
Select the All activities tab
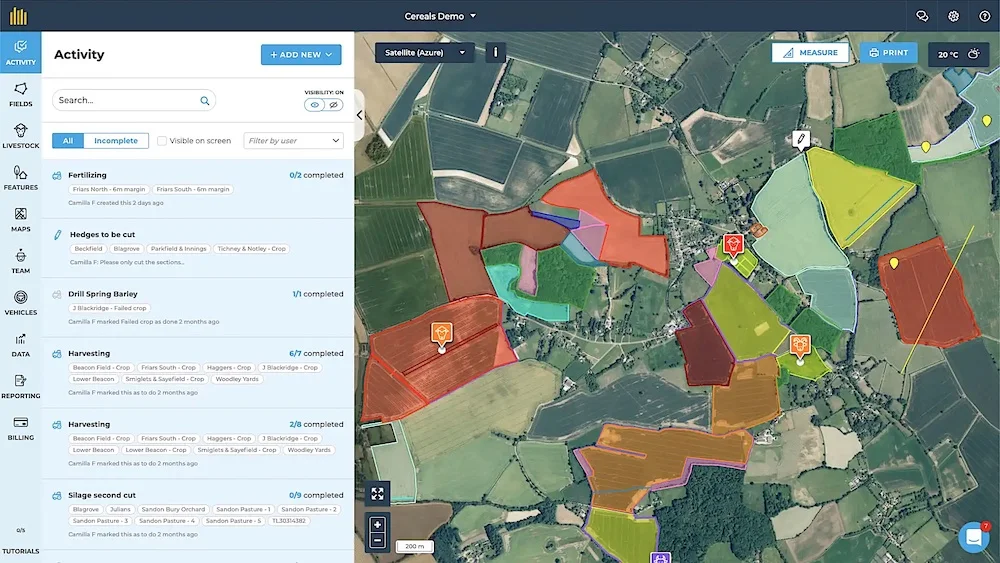click(x=68, y=141)
